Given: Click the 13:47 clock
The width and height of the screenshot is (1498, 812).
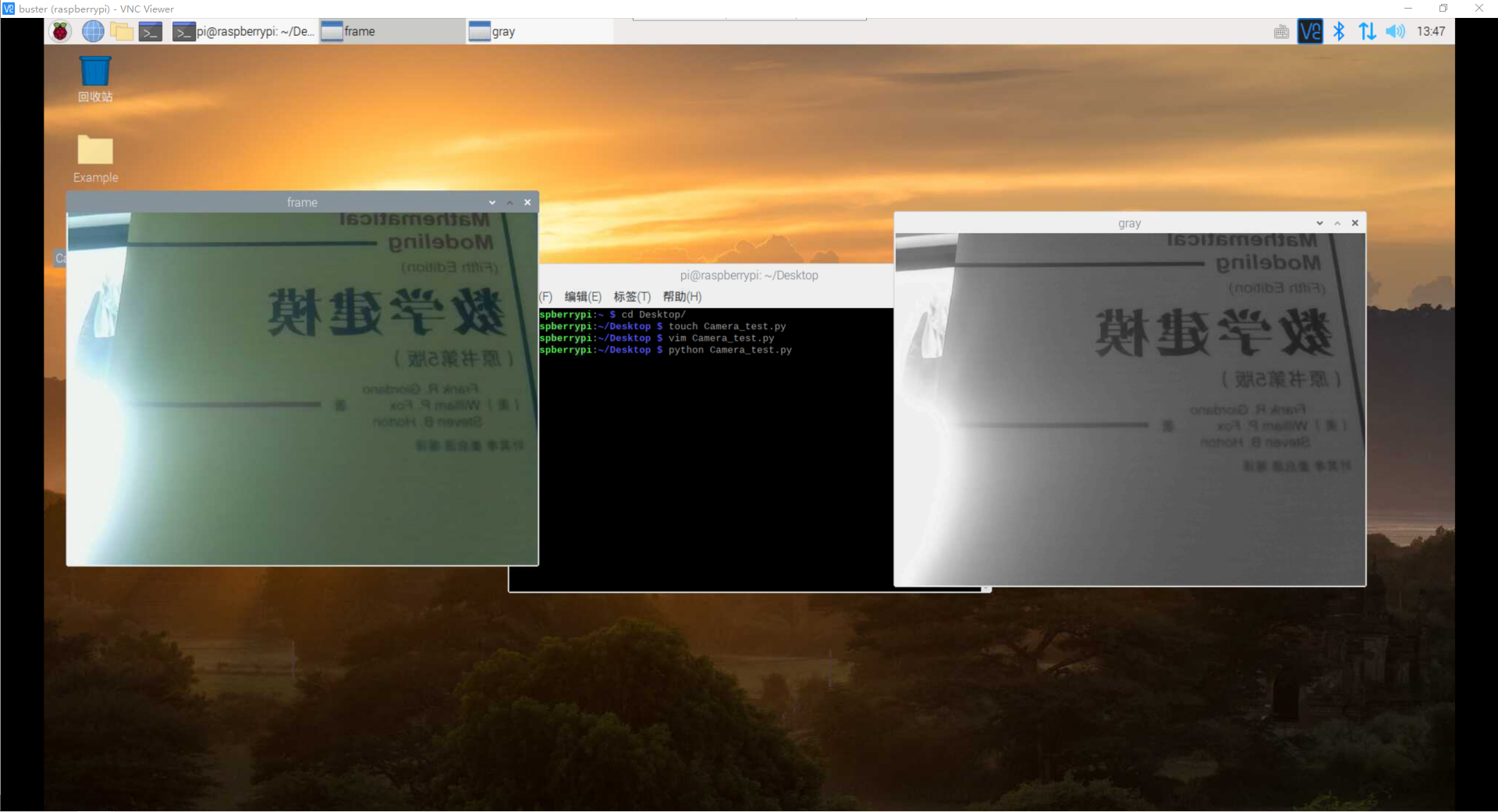Looking at the screenshot, I should (1431, 31).
